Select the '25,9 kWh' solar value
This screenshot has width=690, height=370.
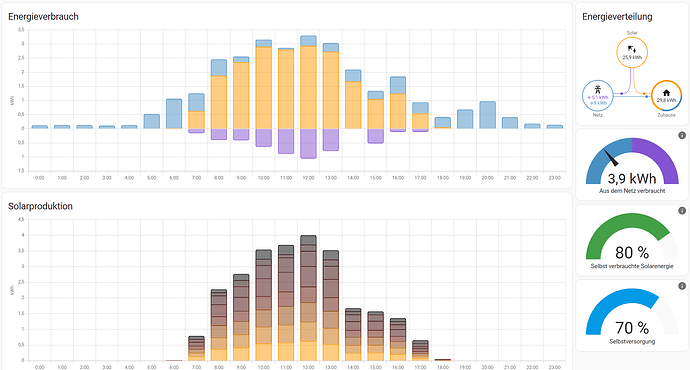tap(632, 58)
